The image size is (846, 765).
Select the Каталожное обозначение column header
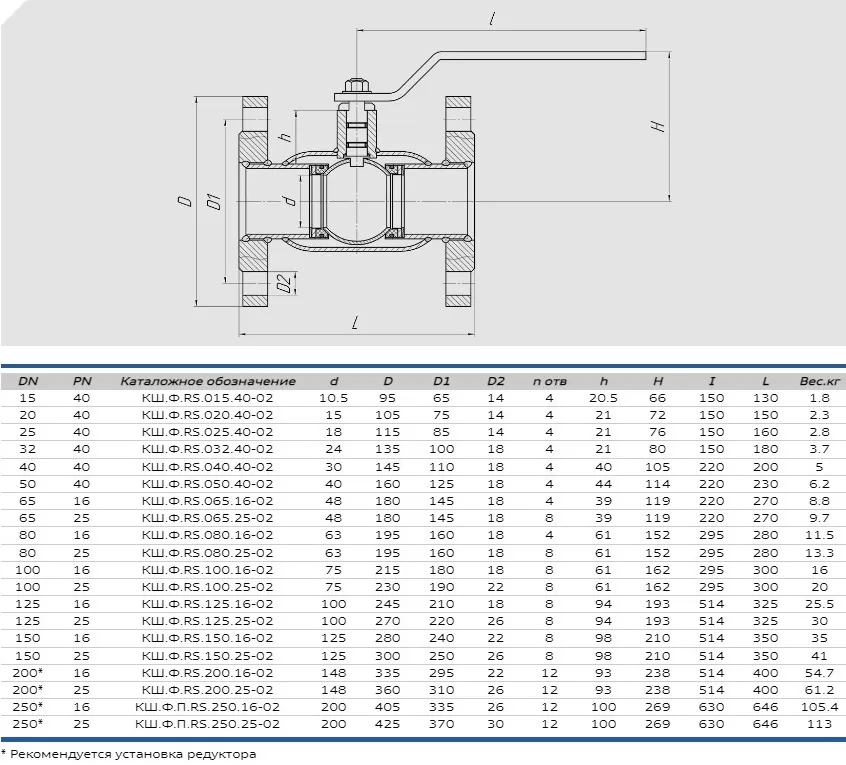(208, 381)
